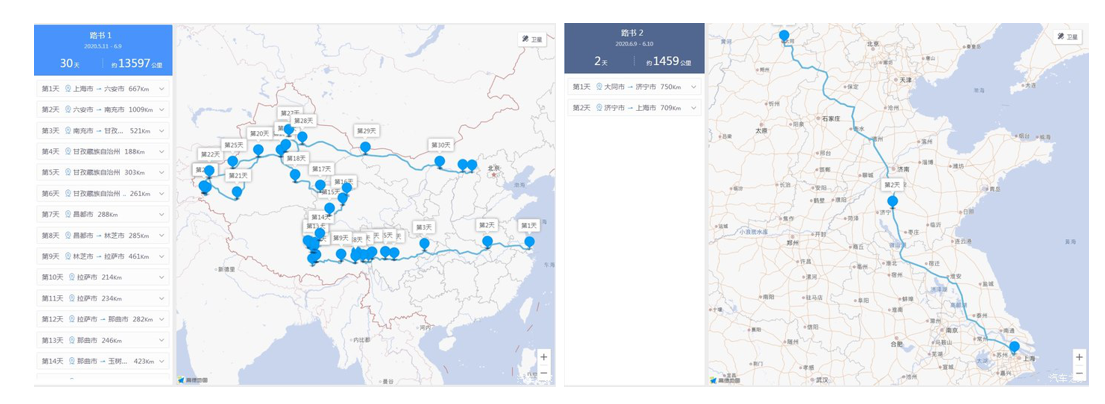Expand Day 8 昌都市 to 林芝市 chevron
Image resolution: width=1105 pixels, height=404 pixels.
click(x=162, y=235)
